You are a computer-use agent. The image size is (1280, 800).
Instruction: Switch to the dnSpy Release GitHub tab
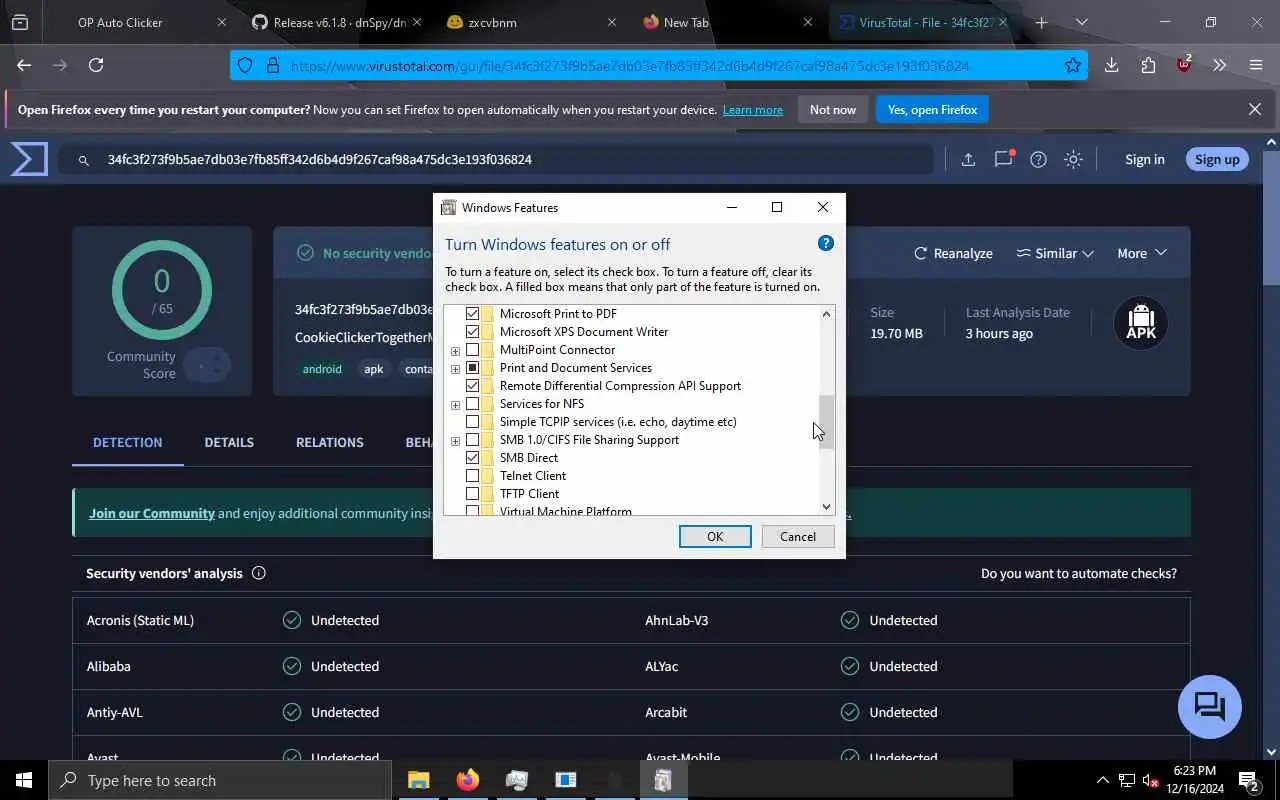tap(338, 22)
